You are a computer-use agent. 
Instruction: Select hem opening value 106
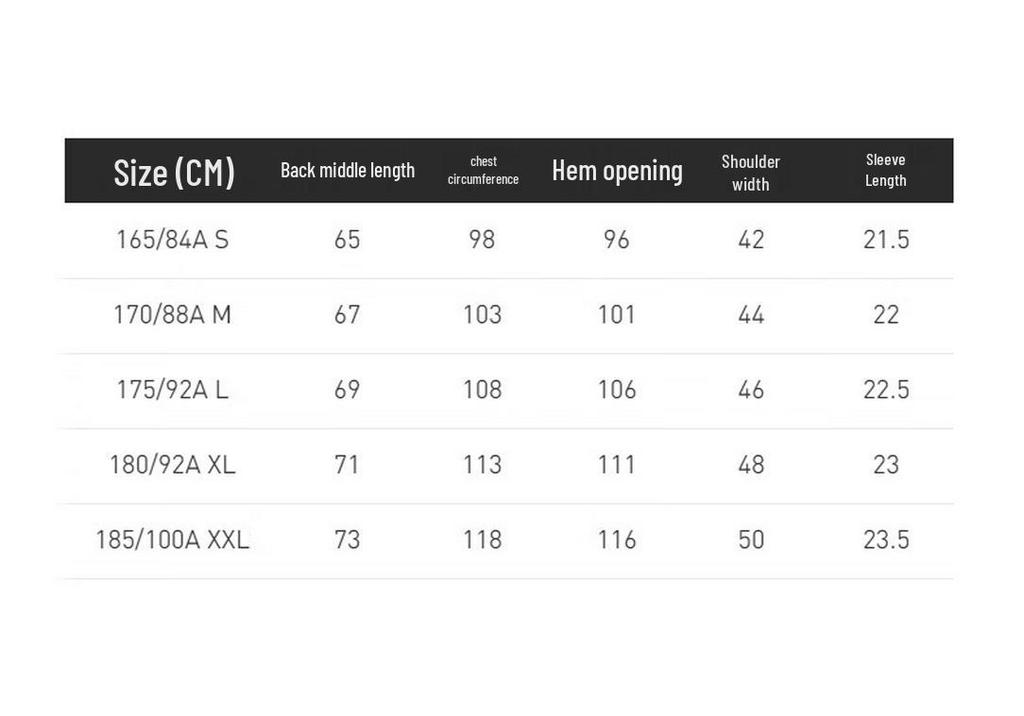pos(617,390)
